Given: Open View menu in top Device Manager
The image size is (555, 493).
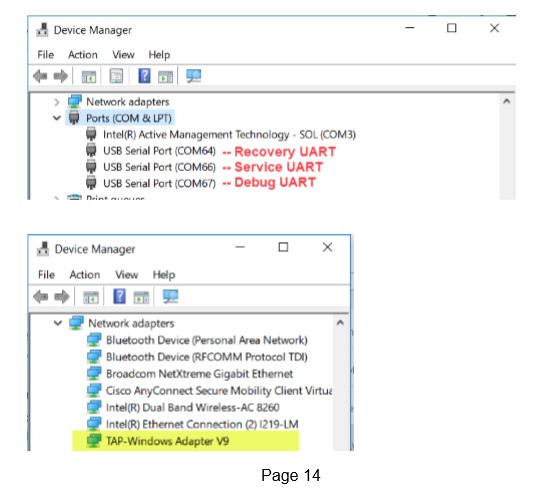Looking at the screenshot, I should tap(123, 55).
